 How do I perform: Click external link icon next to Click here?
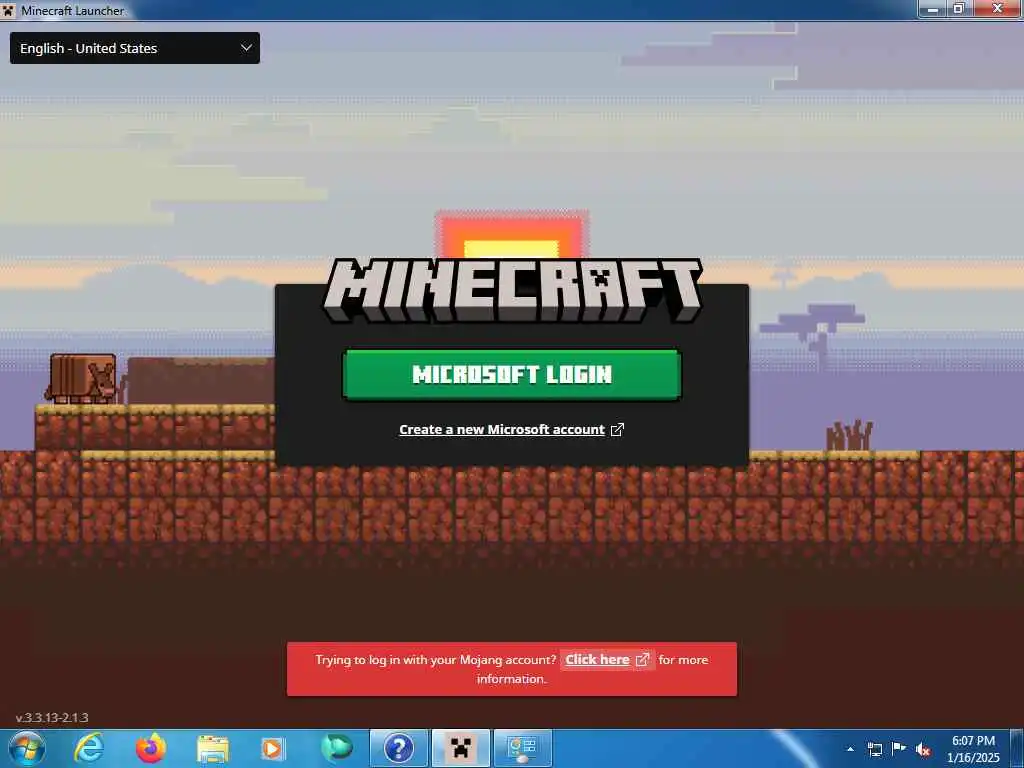pyautogui.click(x=643, y=660)
